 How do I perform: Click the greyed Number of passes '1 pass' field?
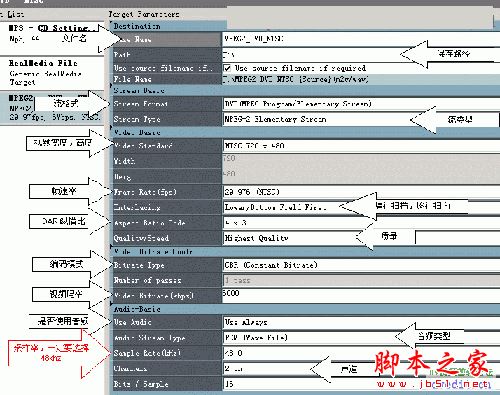[361, 280]
